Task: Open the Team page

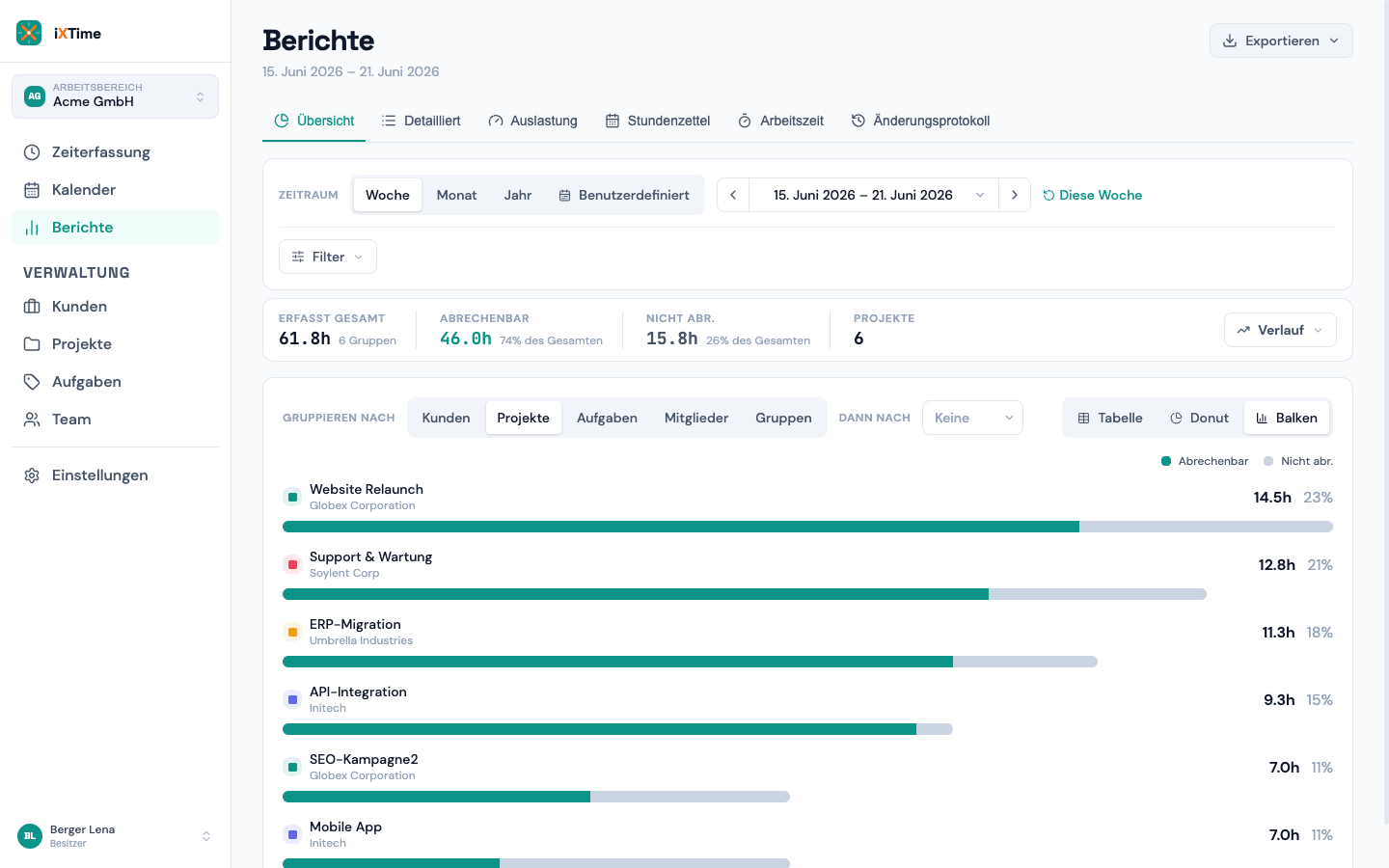Action: coord(115,420)
